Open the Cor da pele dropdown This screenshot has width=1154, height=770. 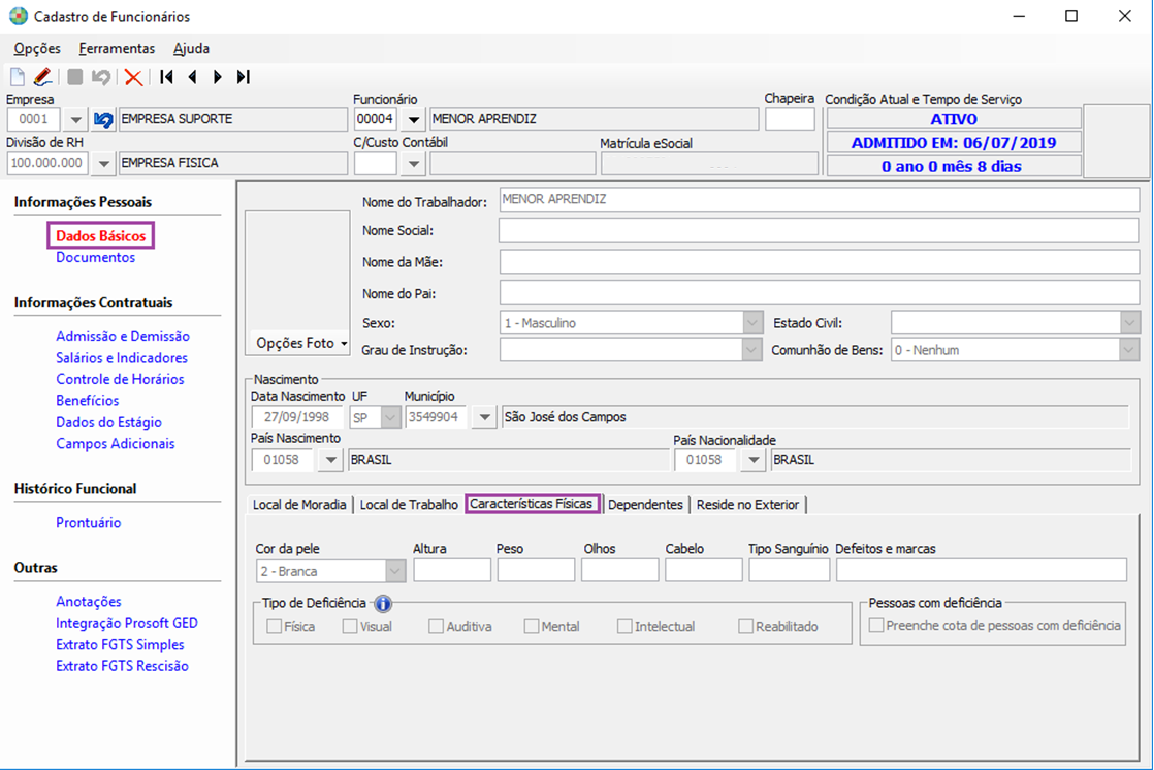click(395, 571)
